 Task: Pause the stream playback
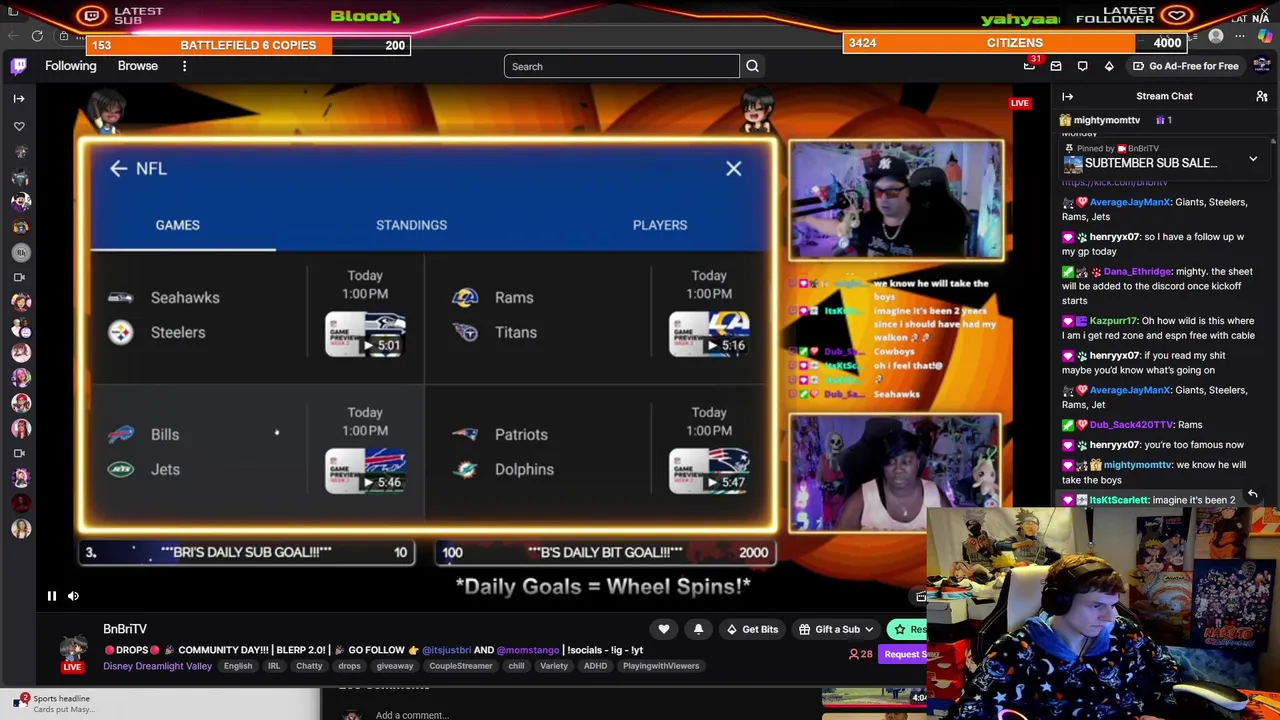[52, 596]
